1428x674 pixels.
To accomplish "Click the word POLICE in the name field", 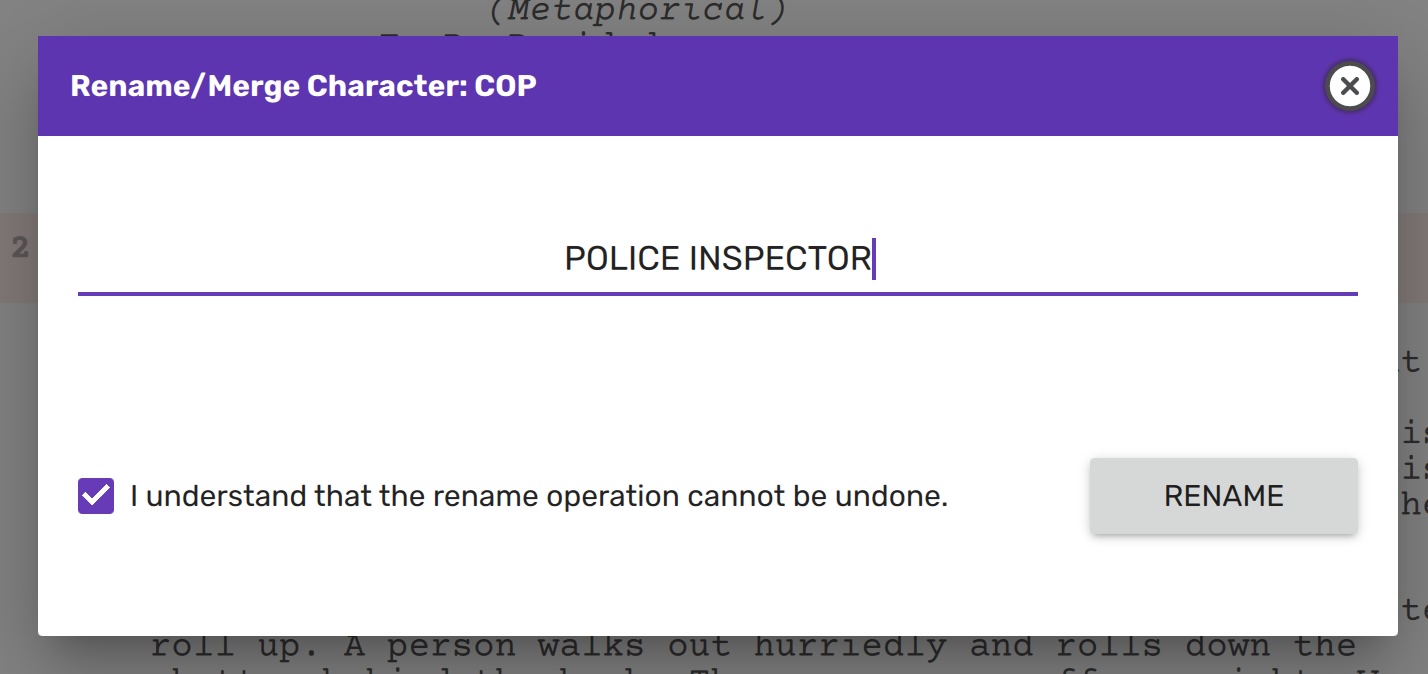I will click(622, 259).
